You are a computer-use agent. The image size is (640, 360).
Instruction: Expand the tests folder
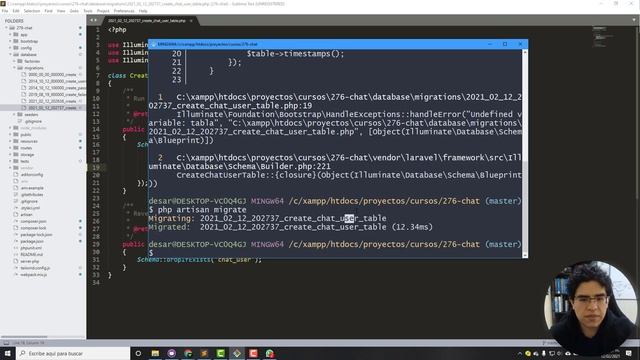click(x=11, y=161)
